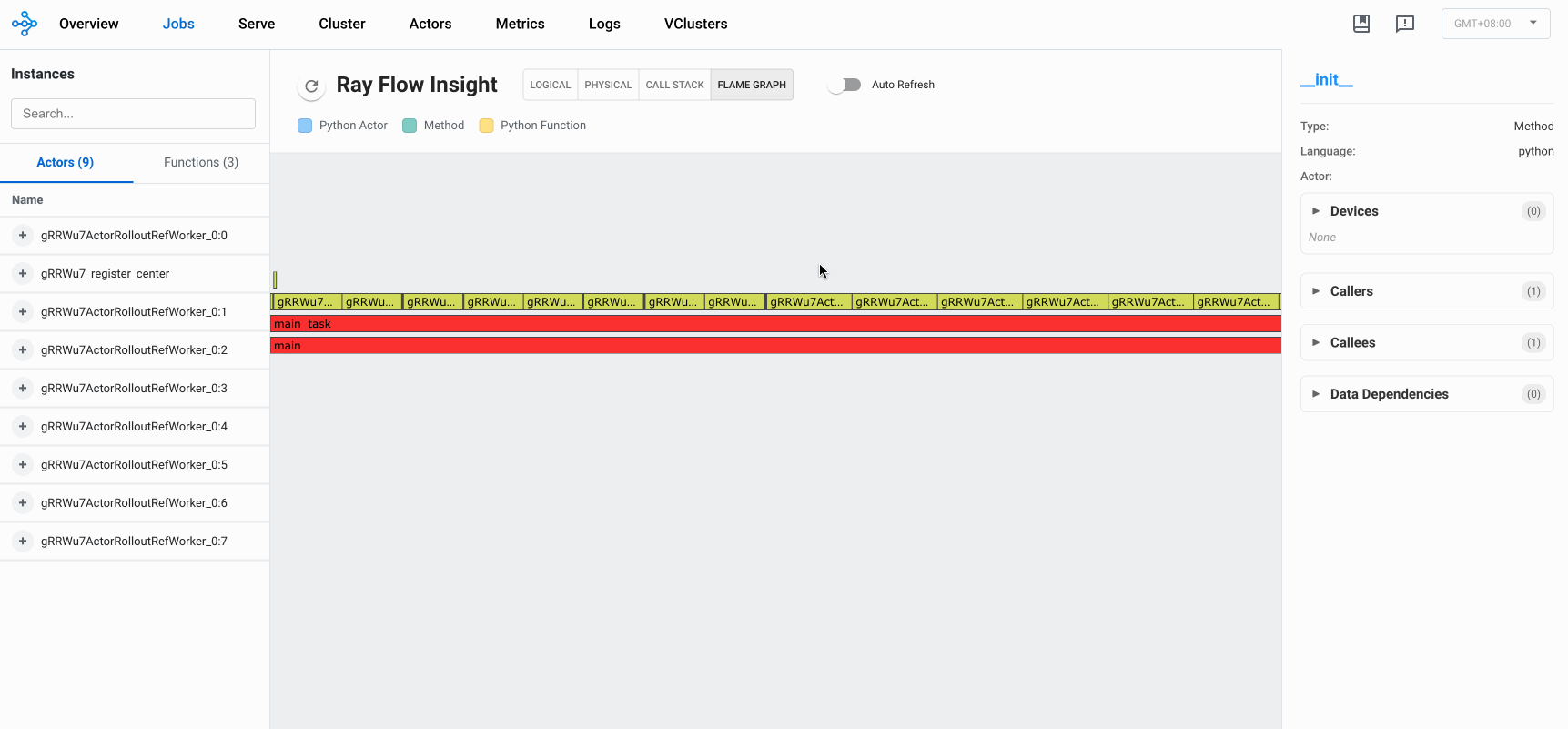
Task: Open the VClusters tab
Action: point(696,24)
